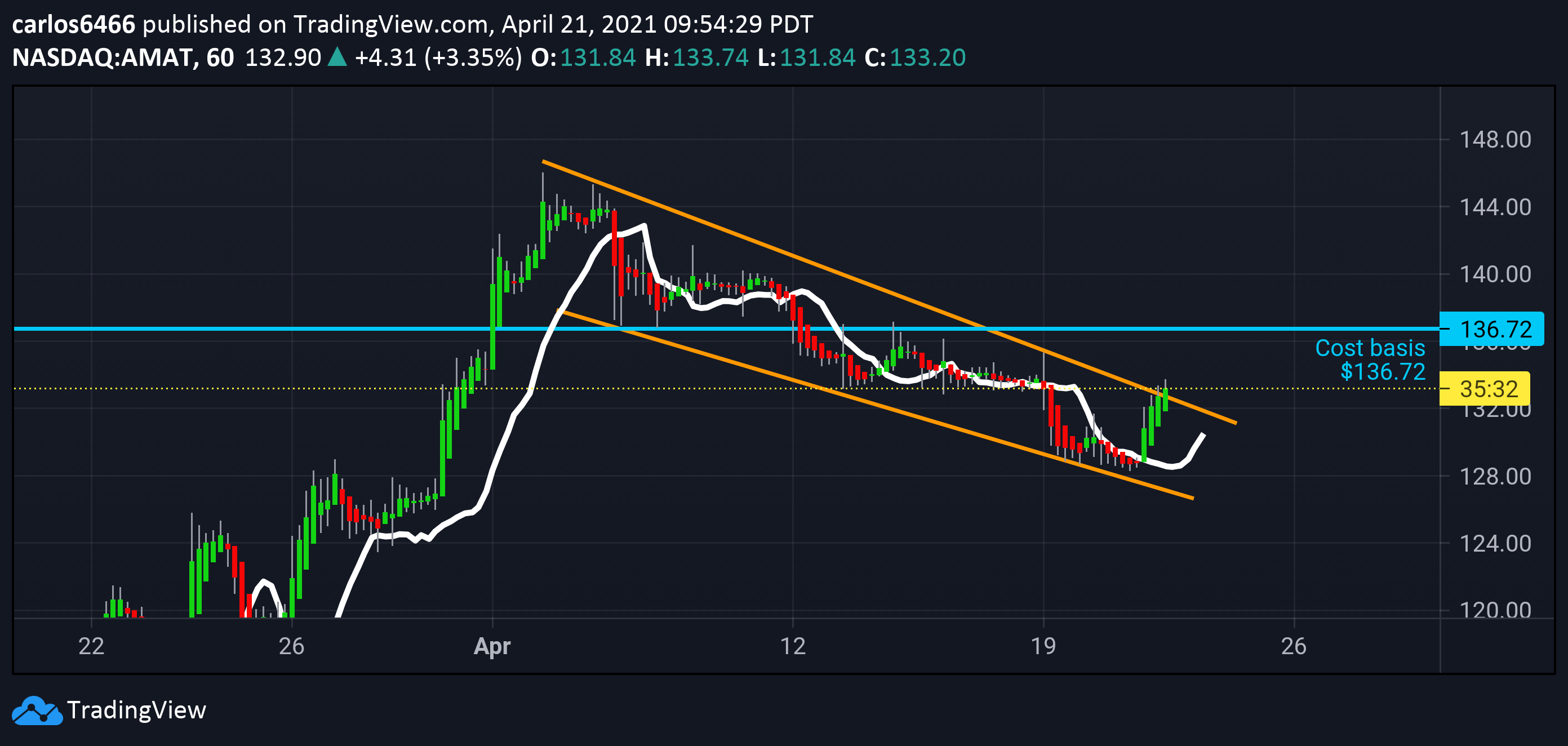Click the last price 132.90 text
The image size is (1568, 746).
click(283, 57)
